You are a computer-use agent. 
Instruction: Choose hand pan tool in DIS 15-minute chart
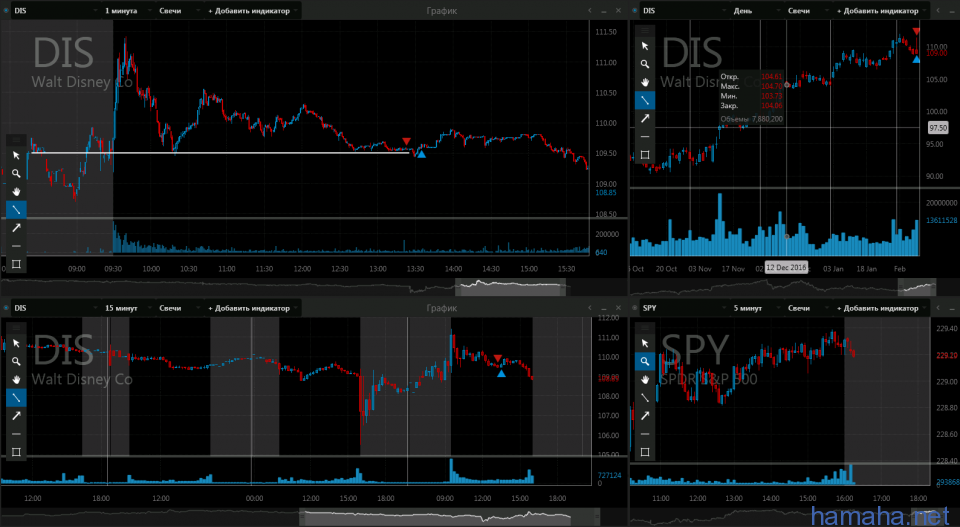point(17,379)
